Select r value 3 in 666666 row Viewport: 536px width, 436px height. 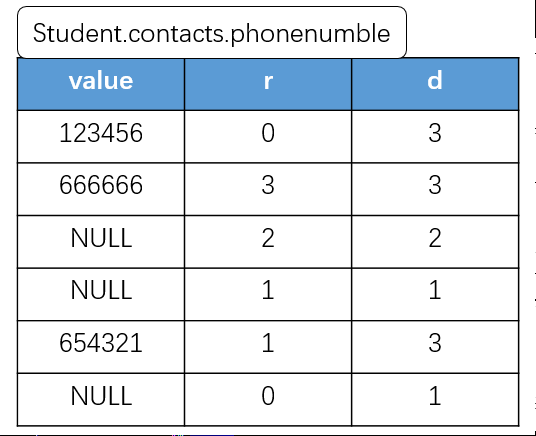[x=268, y=189]
